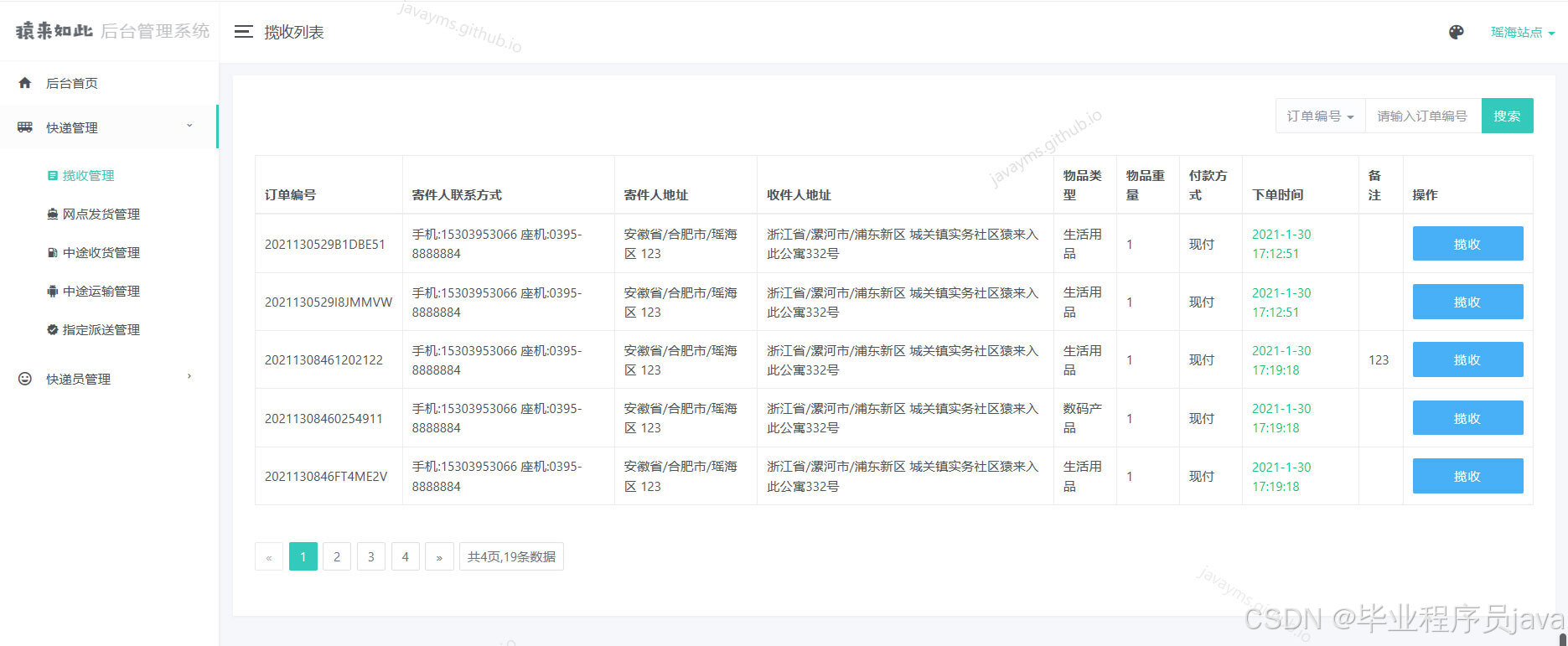The height and width of the screenshot is (646, 1568).
Task: Select order number 2021130529I8JMMVW cell
Action: (329, 302)
